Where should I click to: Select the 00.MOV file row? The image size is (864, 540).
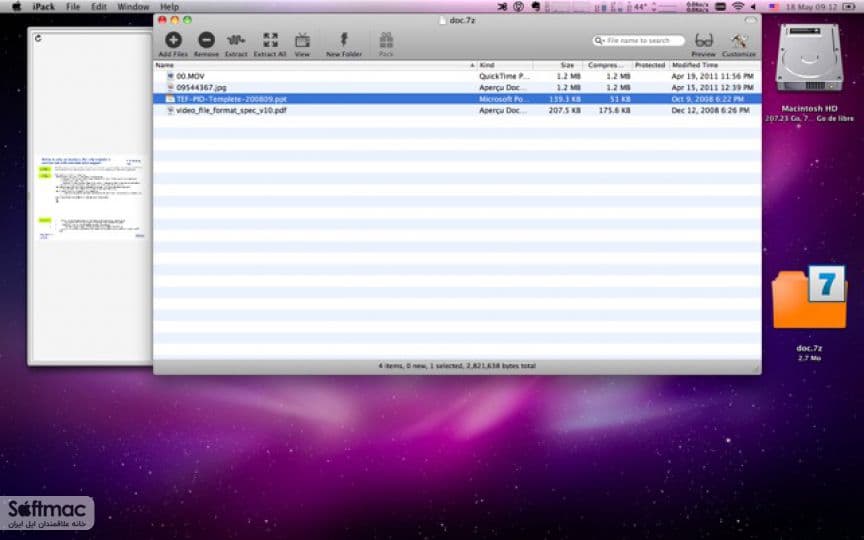click(x=457, y=76)
